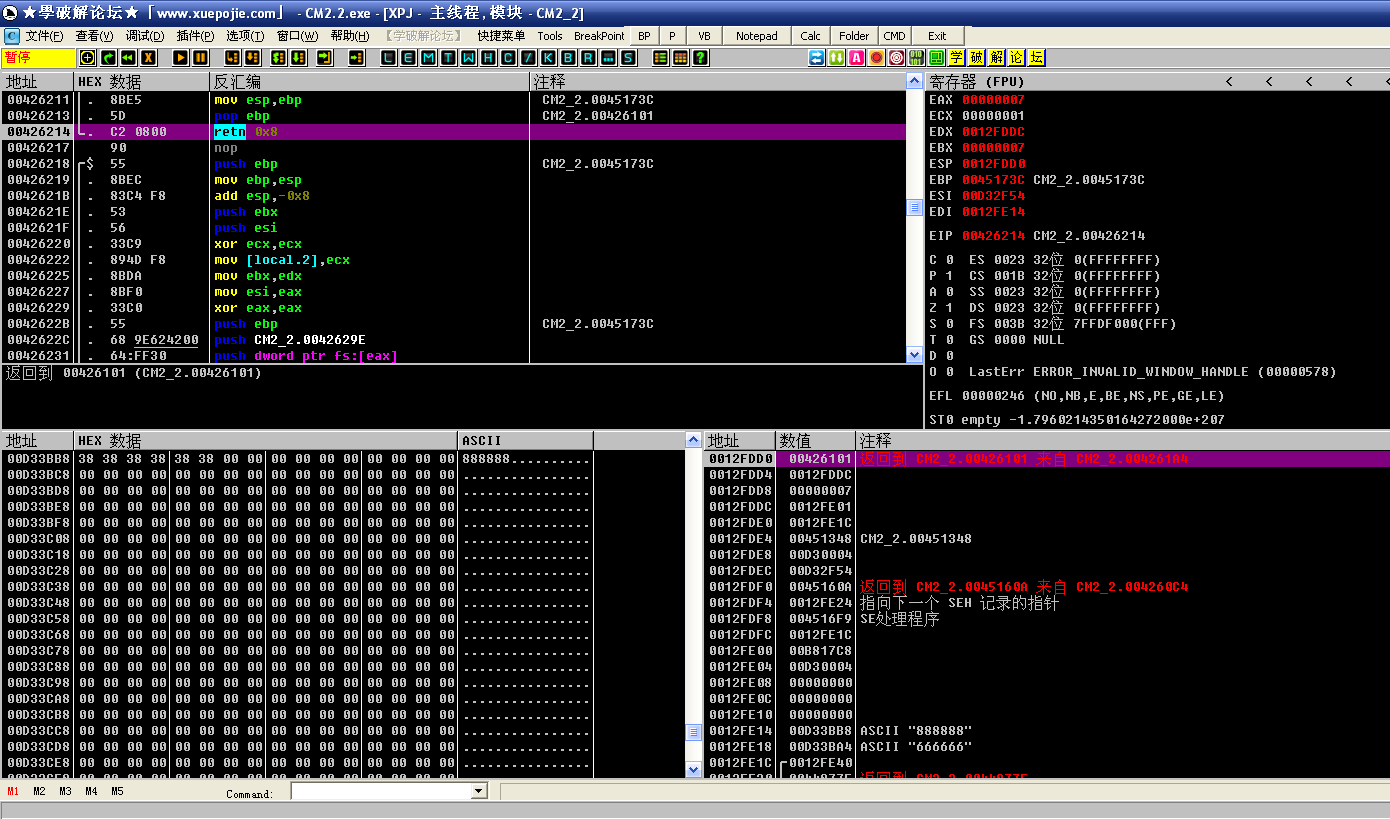Click the appearance options grid icon

680,58
